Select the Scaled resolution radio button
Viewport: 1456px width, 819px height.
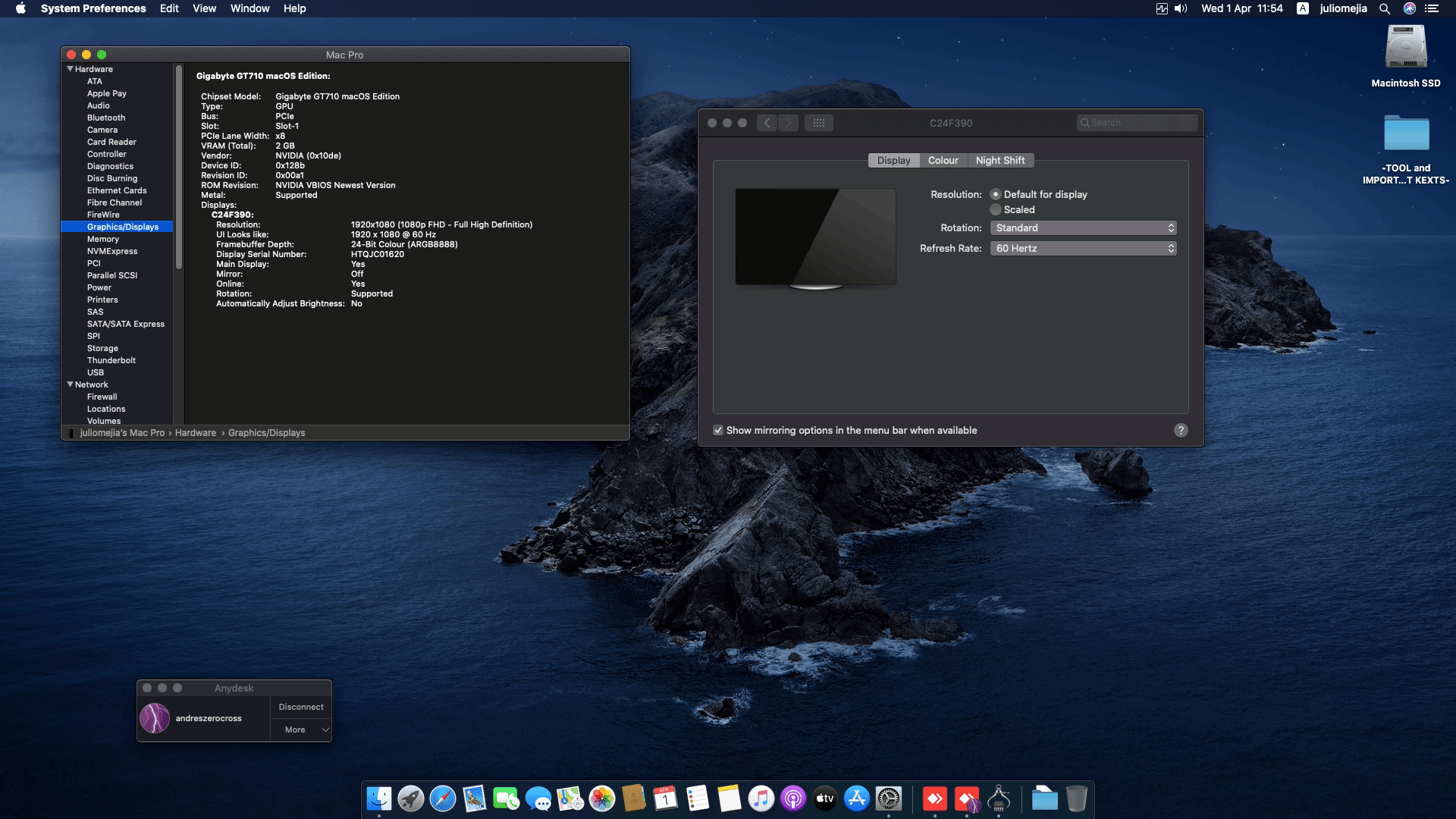(x=995, y=209)
